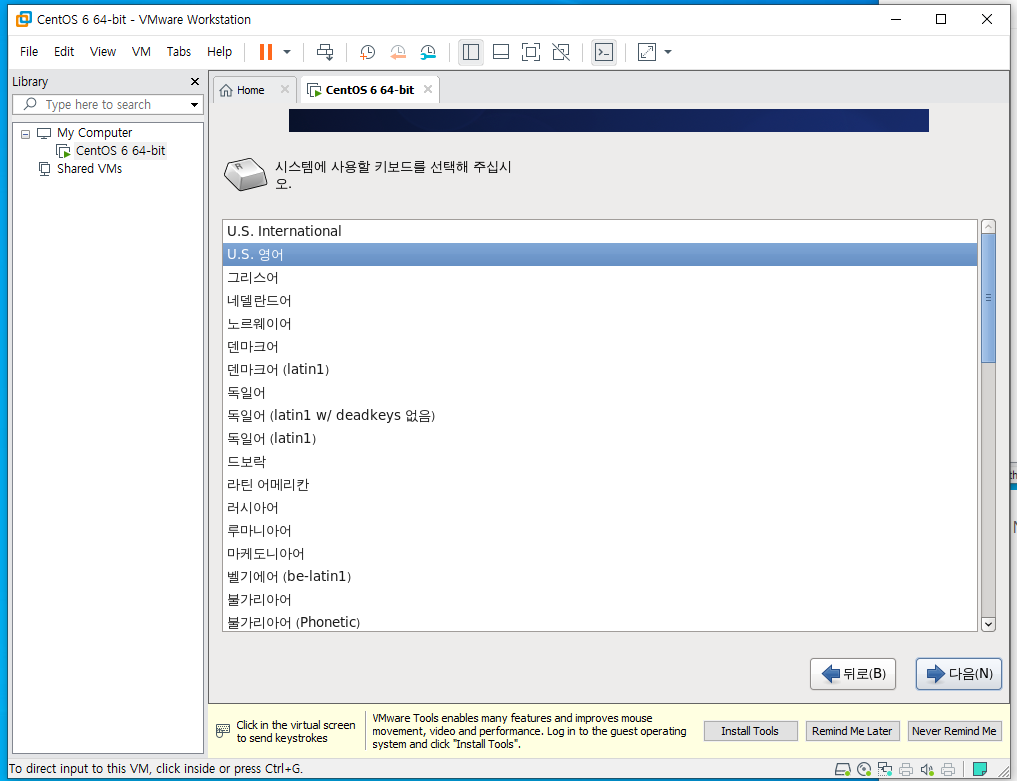
Task: Click the sound card status bar icon
Action: (x=927, y=769)
